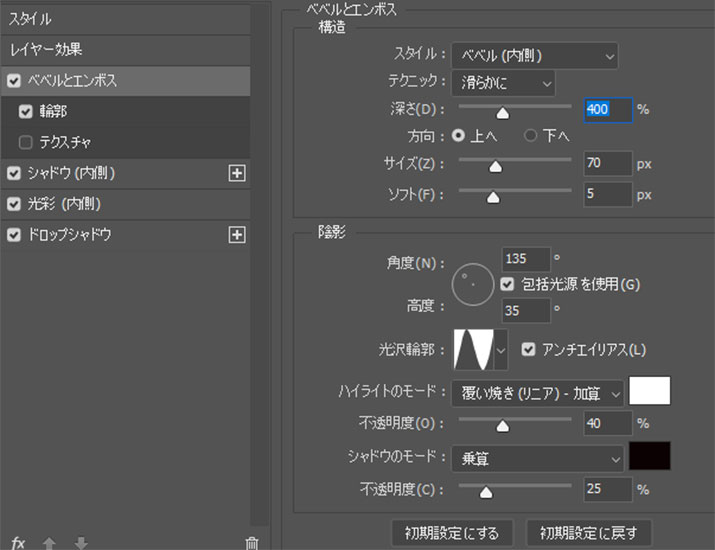The height and width of the screenshot is (550, 715).
Task: Click the angle dial light source circle
Action: [x=473, y=284]
